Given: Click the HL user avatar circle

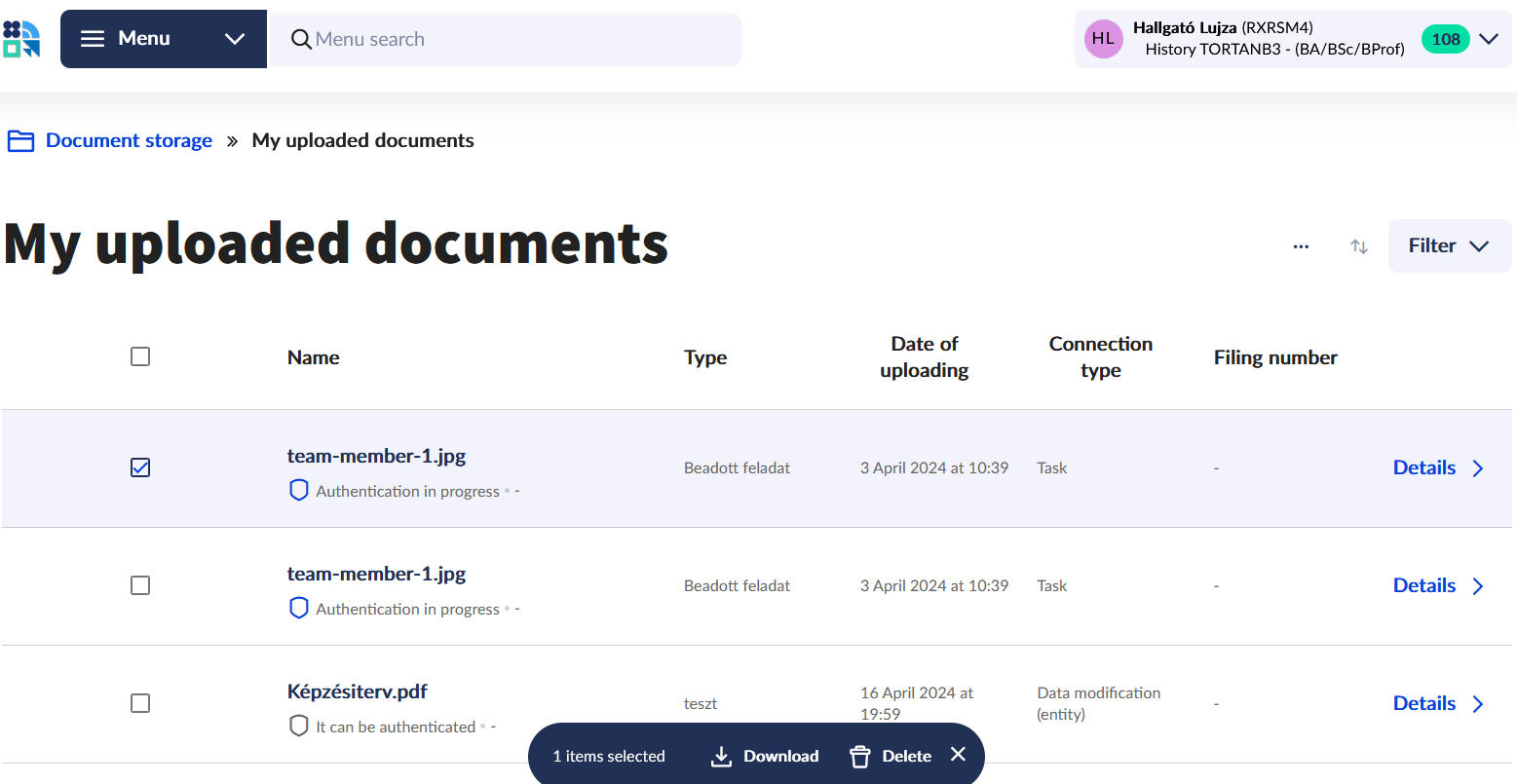Looking at the screenshot, I should [x=1103, y=39].
